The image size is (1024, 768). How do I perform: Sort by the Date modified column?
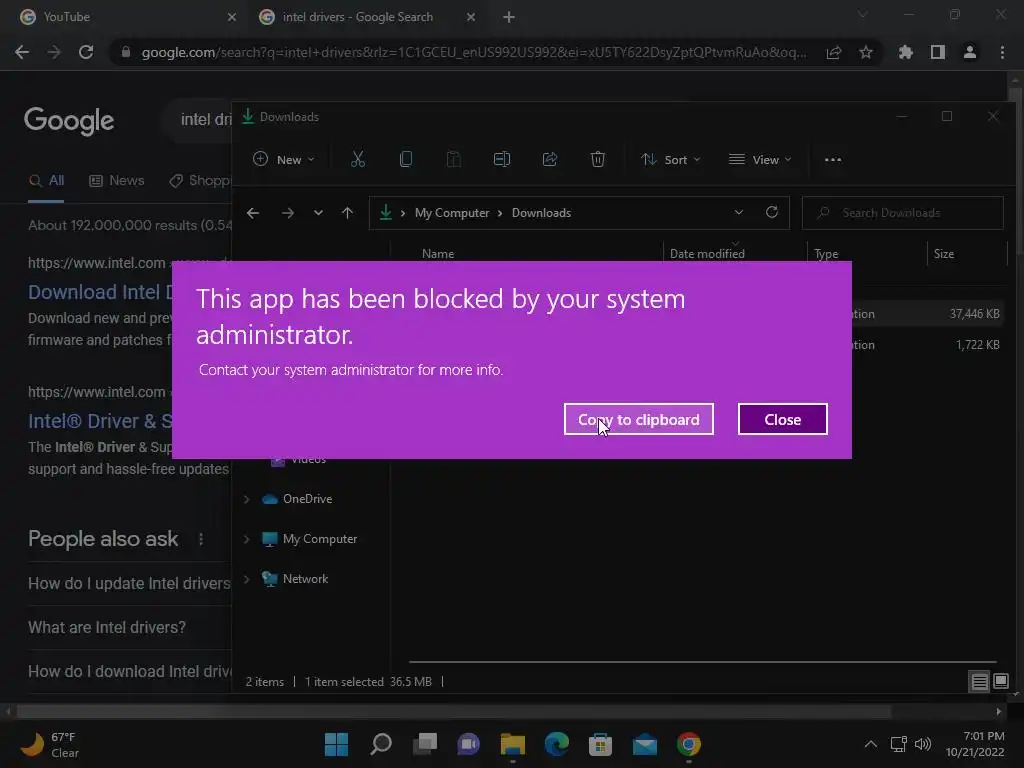pyautogui.click(x=707, y=253)
